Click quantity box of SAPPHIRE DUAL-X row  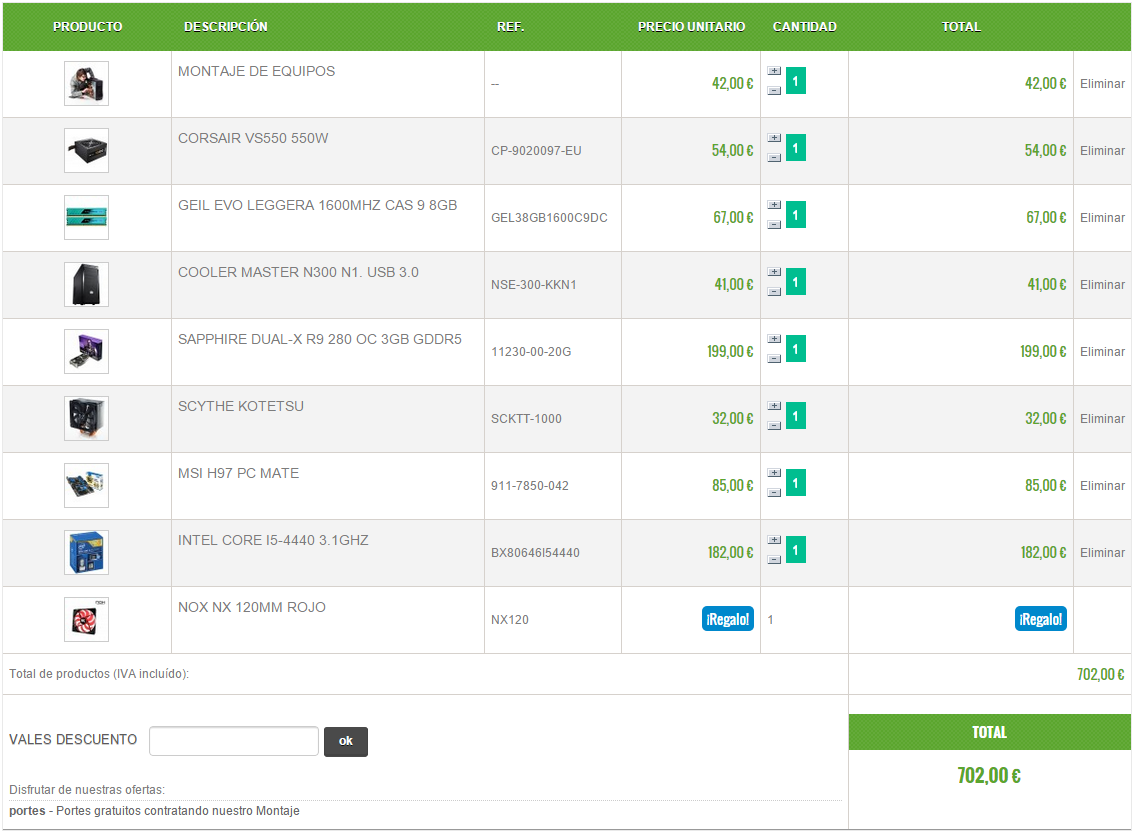[x=795, y=349]
